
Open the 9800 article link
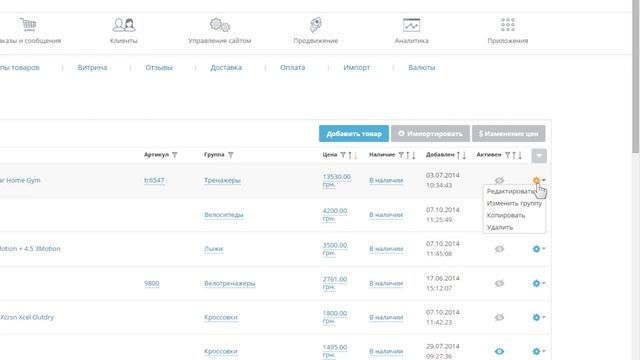151,283
